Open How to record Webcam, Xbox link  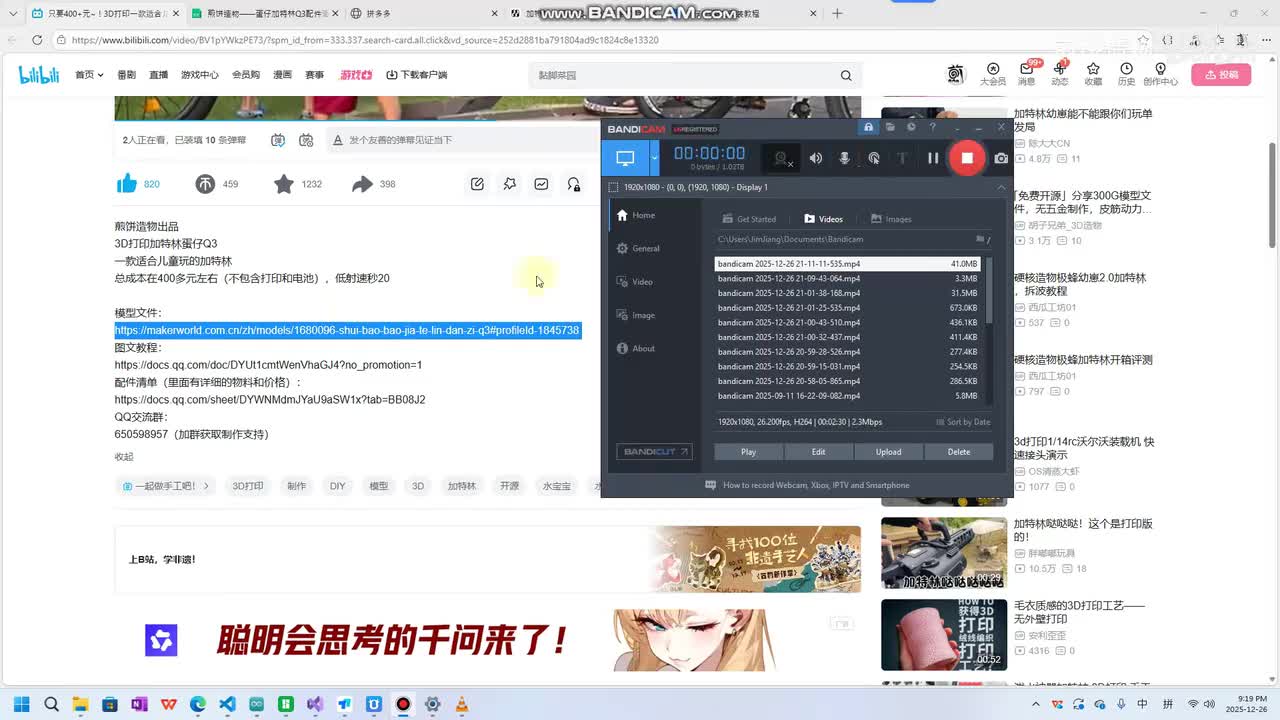click(x=807, y=485)
